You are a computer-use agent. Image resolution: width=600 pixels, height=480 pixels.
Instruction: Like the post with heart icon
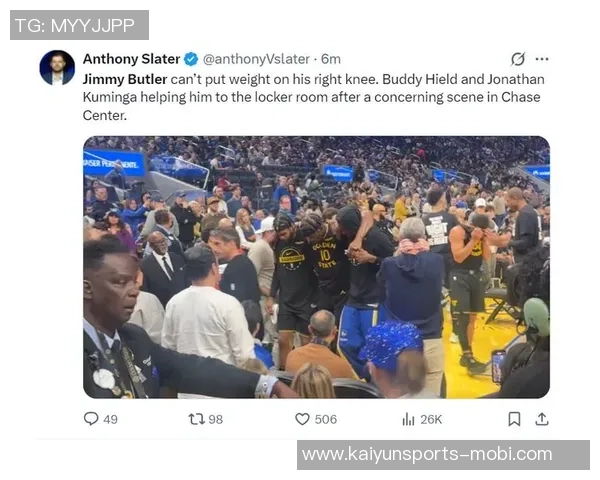pyautogui.click(x=302, y=419)
